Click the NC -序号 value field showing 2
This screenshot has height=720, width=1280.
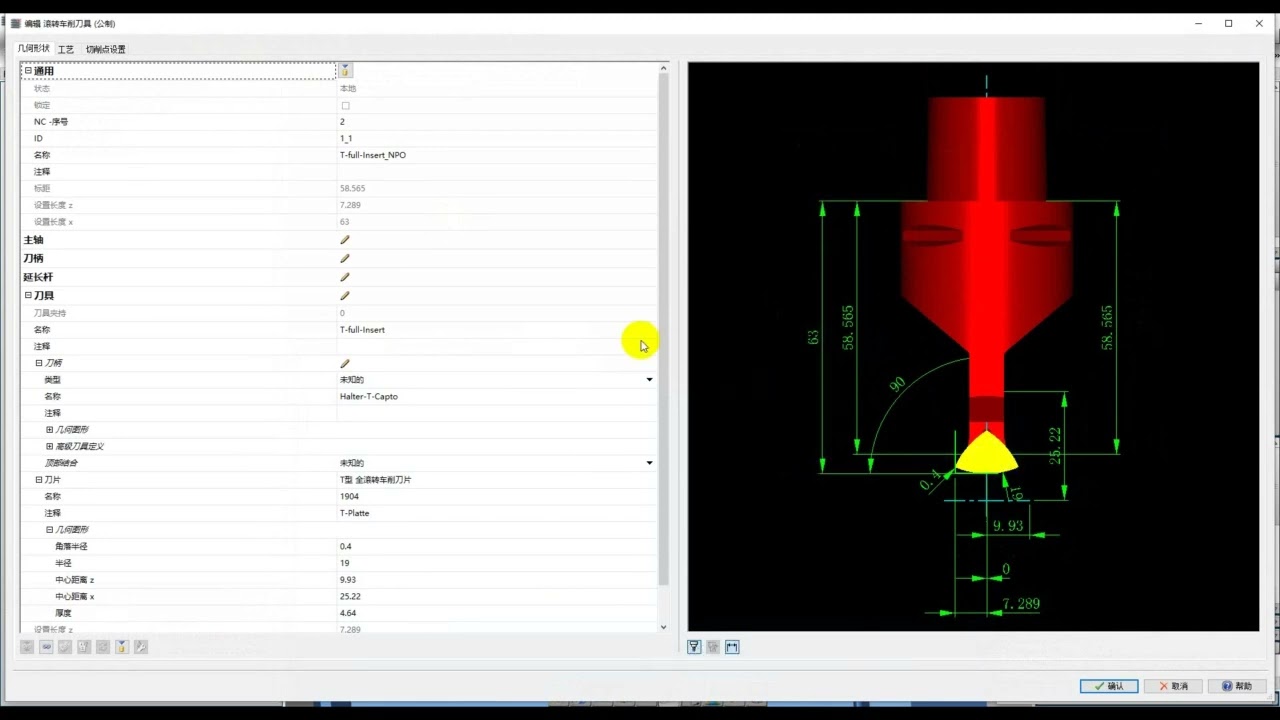click(x=497, y=122)
